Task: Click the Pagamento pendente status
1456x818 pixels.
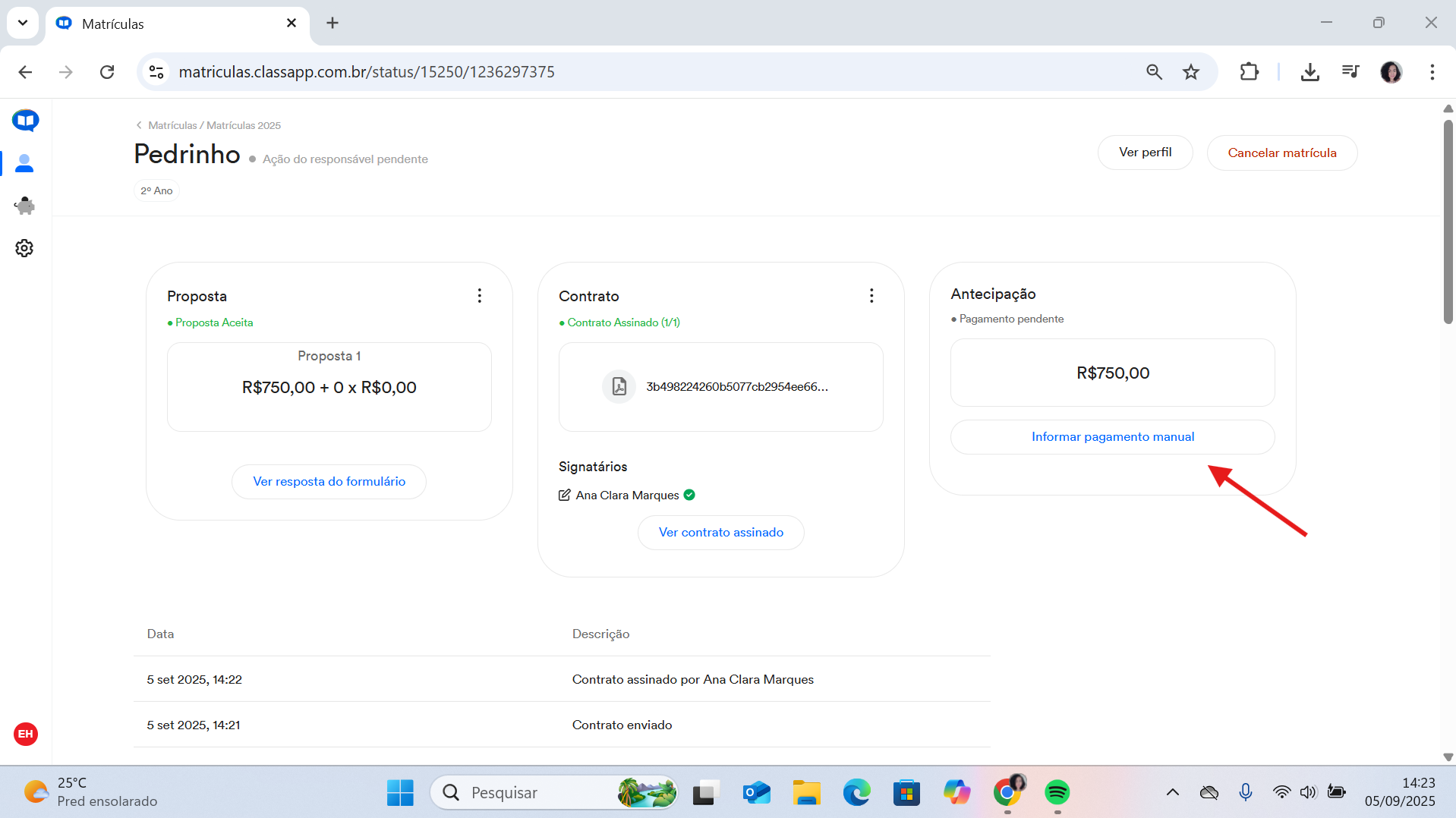Action: pyautogui.click(x=1007, y=319)
